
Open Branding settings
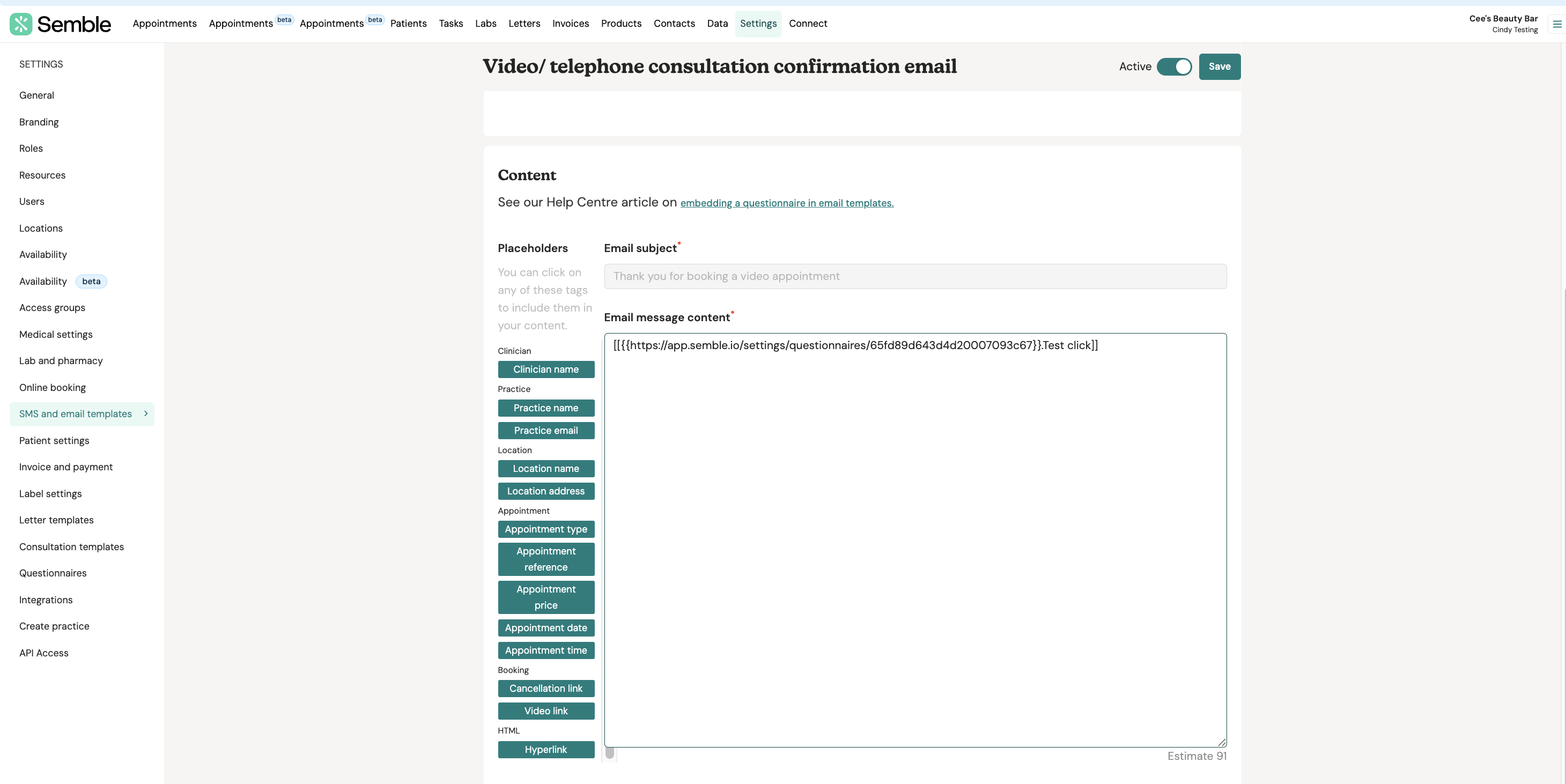pyautogui.click(x=39, y=122)
